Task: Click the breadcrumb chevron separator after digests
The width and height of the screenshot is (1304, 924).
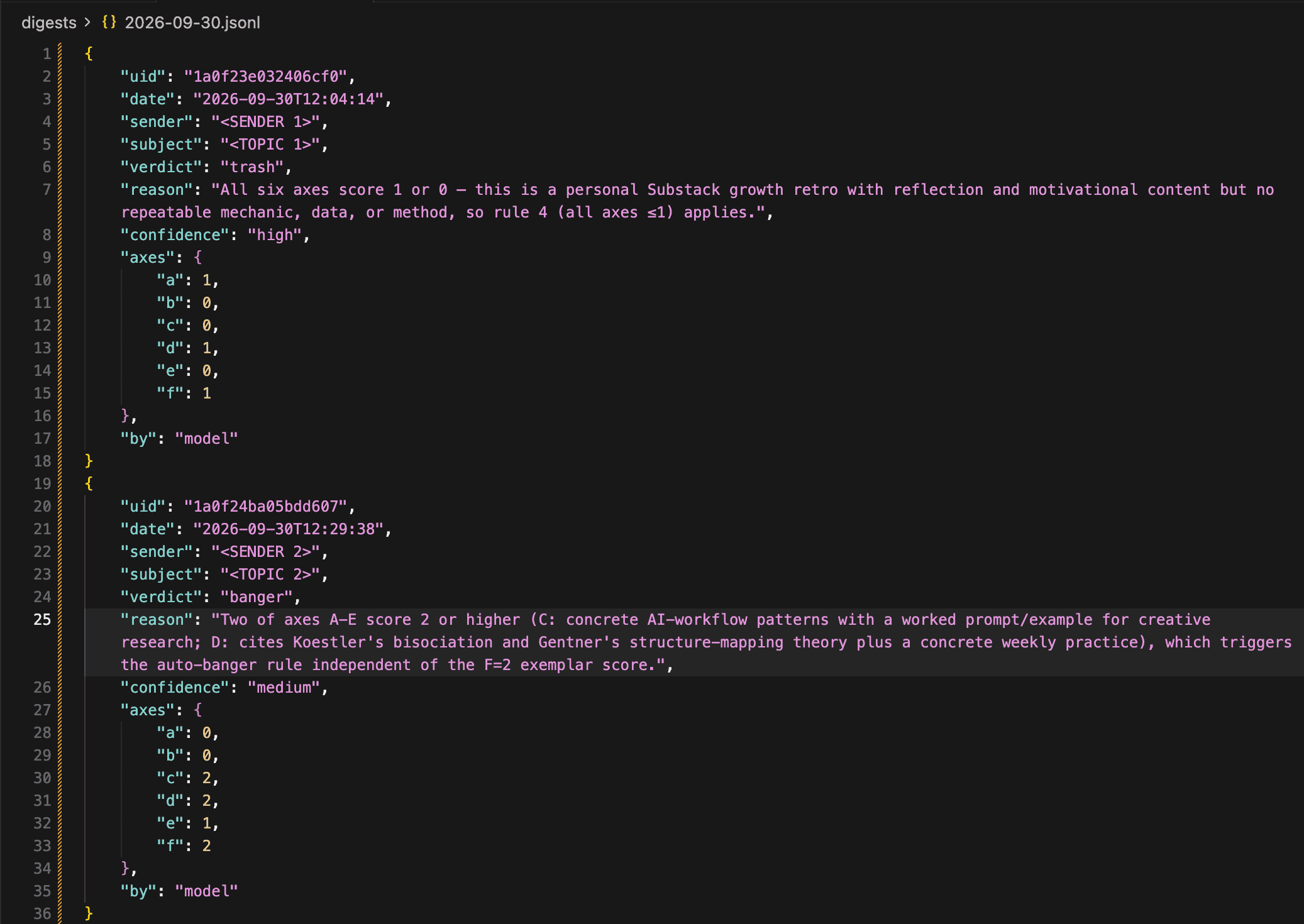Action: pos(87,22)
